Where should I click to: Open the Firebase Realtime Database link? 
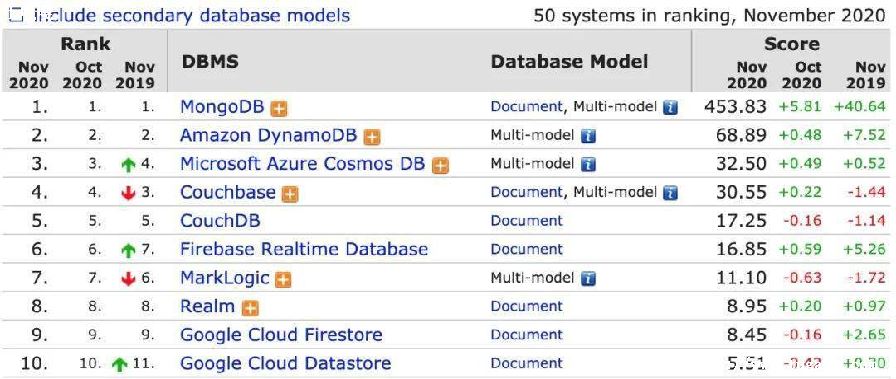304,249
